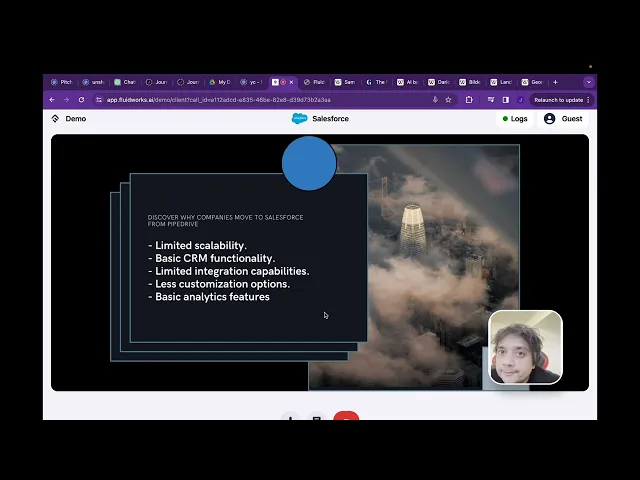Click the Fluidworks logo beside Demo

coord(55,119)
